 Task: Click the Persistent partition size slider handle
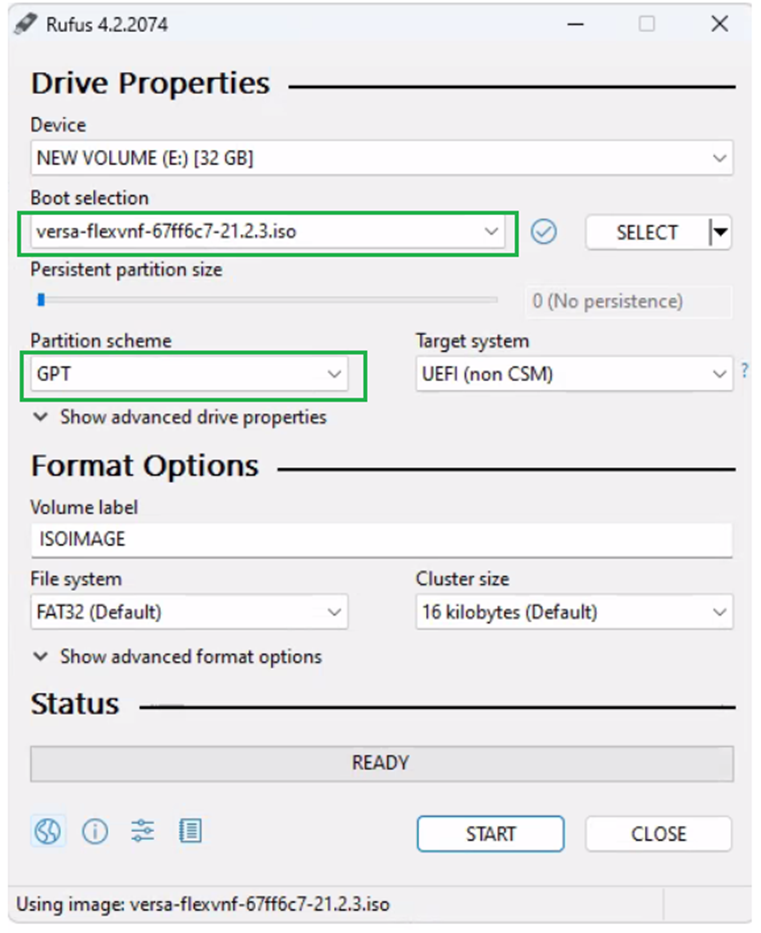41,300
